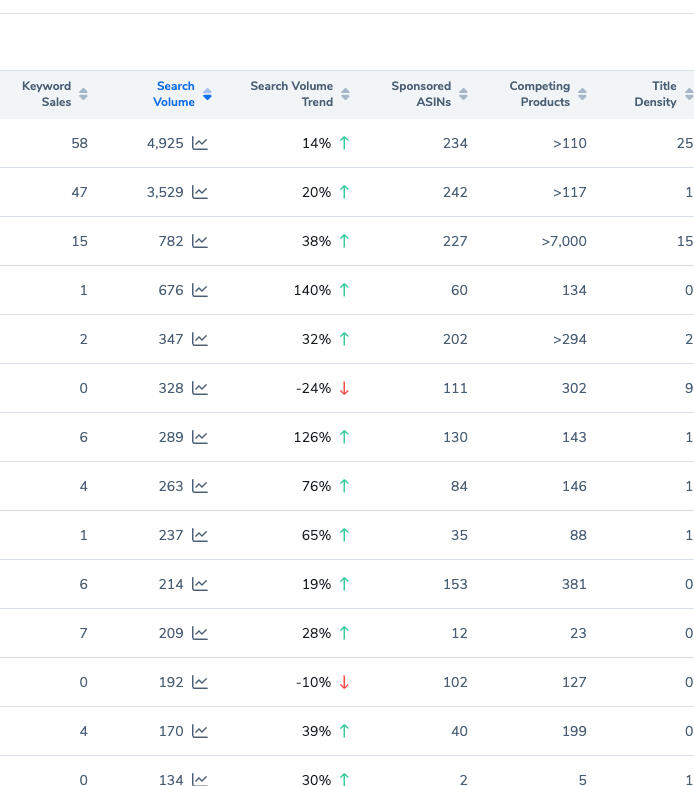Sort by Sponsored ASINs arrows
The height and width of the screenshot is (786, 694).
click(x=463, y=94)
